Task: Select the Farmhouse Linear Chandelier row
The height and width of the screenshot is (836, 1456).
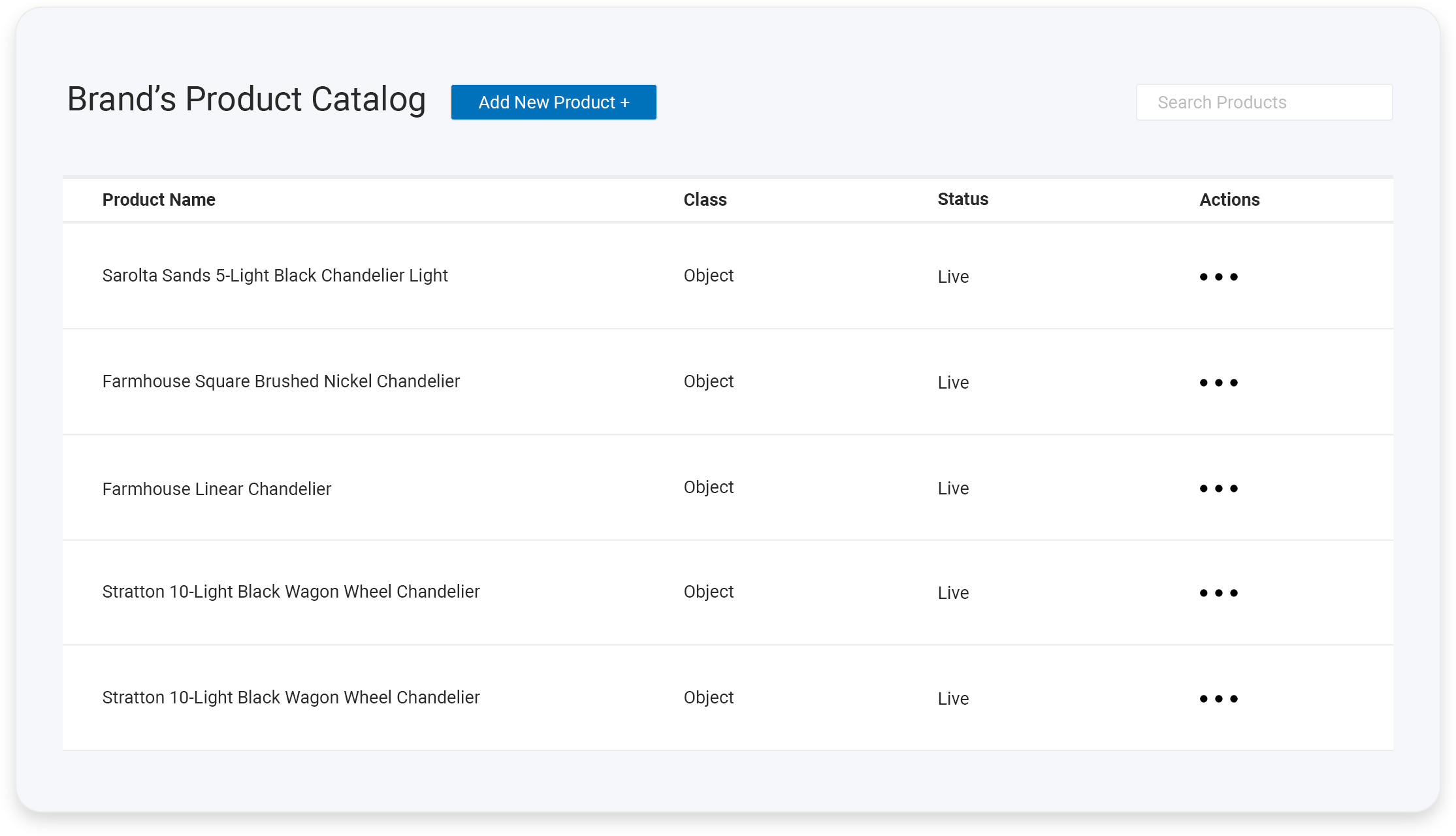Action: 217,489
